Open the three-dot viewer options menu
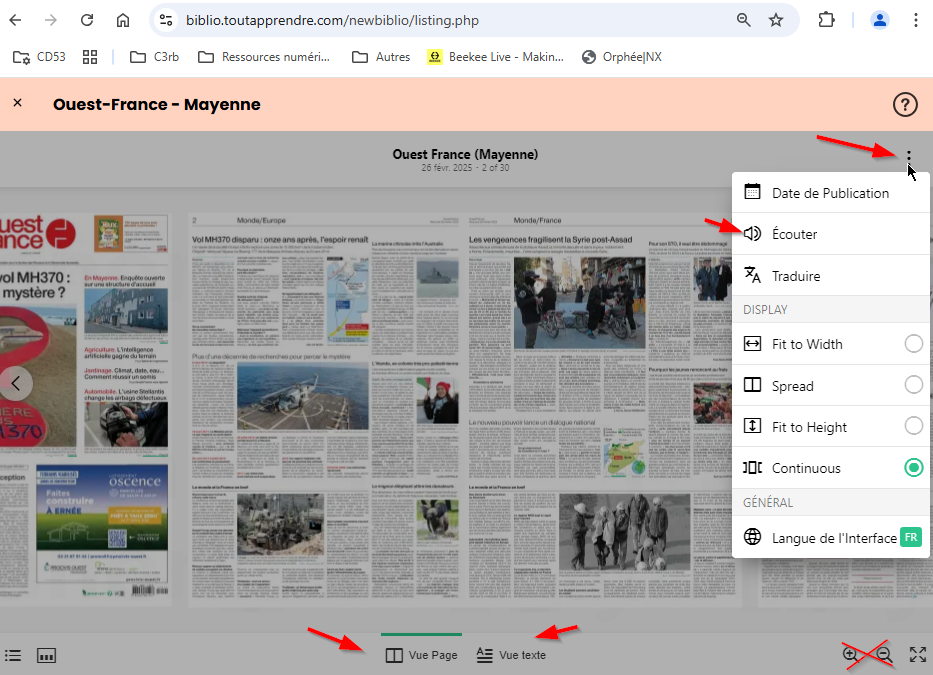Screen dimensions: 933x675 tap(908, 156)
